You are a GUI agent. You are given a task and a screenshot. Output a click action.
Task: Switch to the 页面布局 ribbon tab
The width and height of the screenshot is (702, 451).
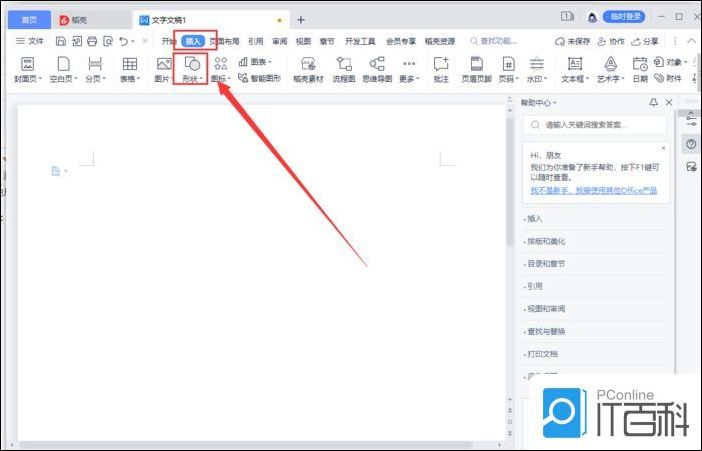point(224,41)
